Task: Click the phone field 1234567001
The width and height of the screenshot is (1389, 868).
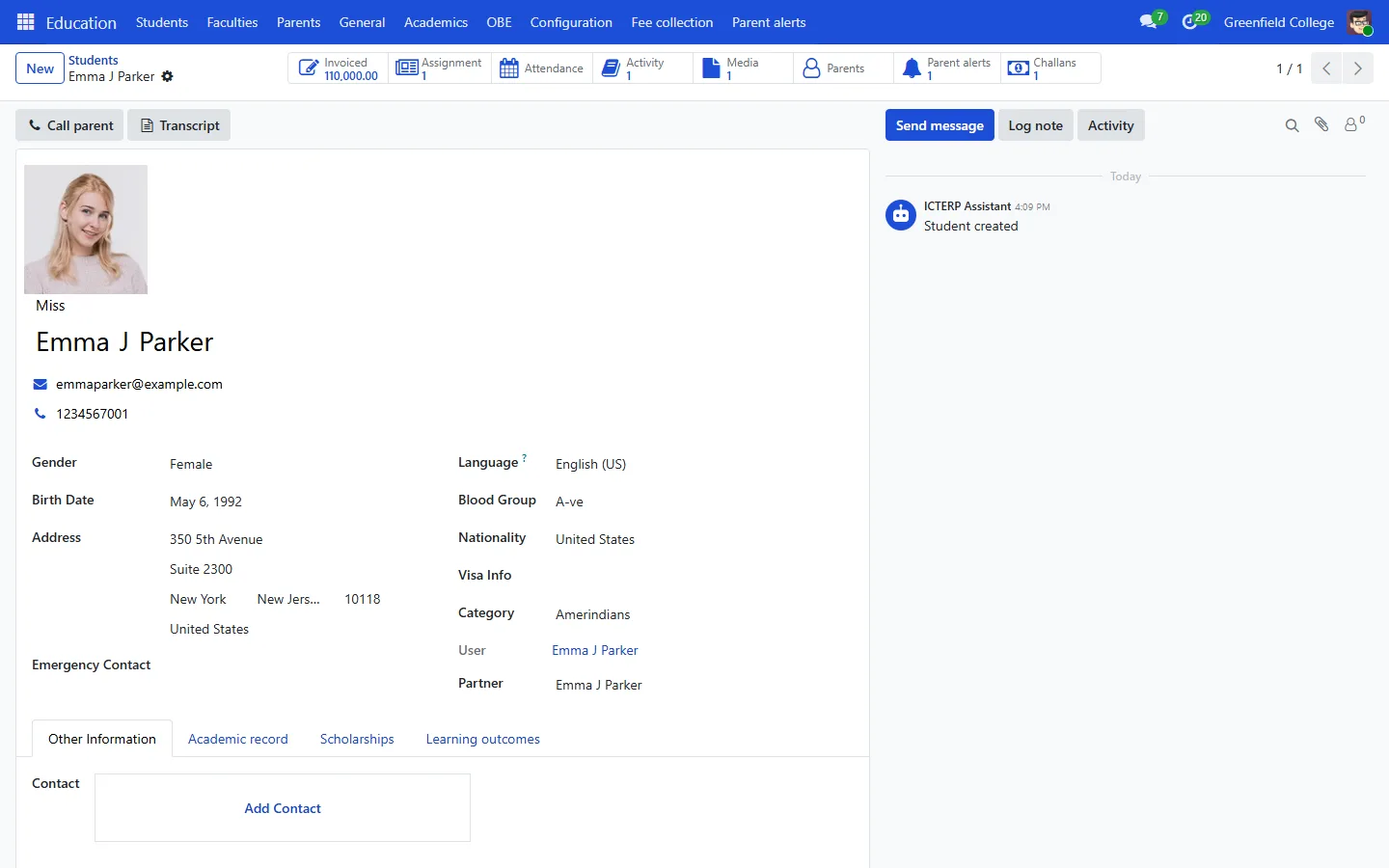Action: coord(92,414)
